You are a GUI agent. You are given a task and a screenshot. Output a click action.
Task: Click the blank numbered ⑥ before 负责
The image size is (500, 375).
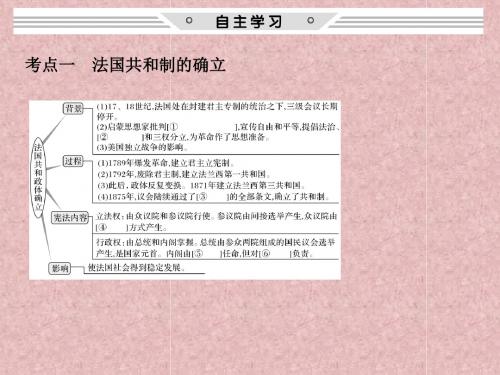coord(275,253)
